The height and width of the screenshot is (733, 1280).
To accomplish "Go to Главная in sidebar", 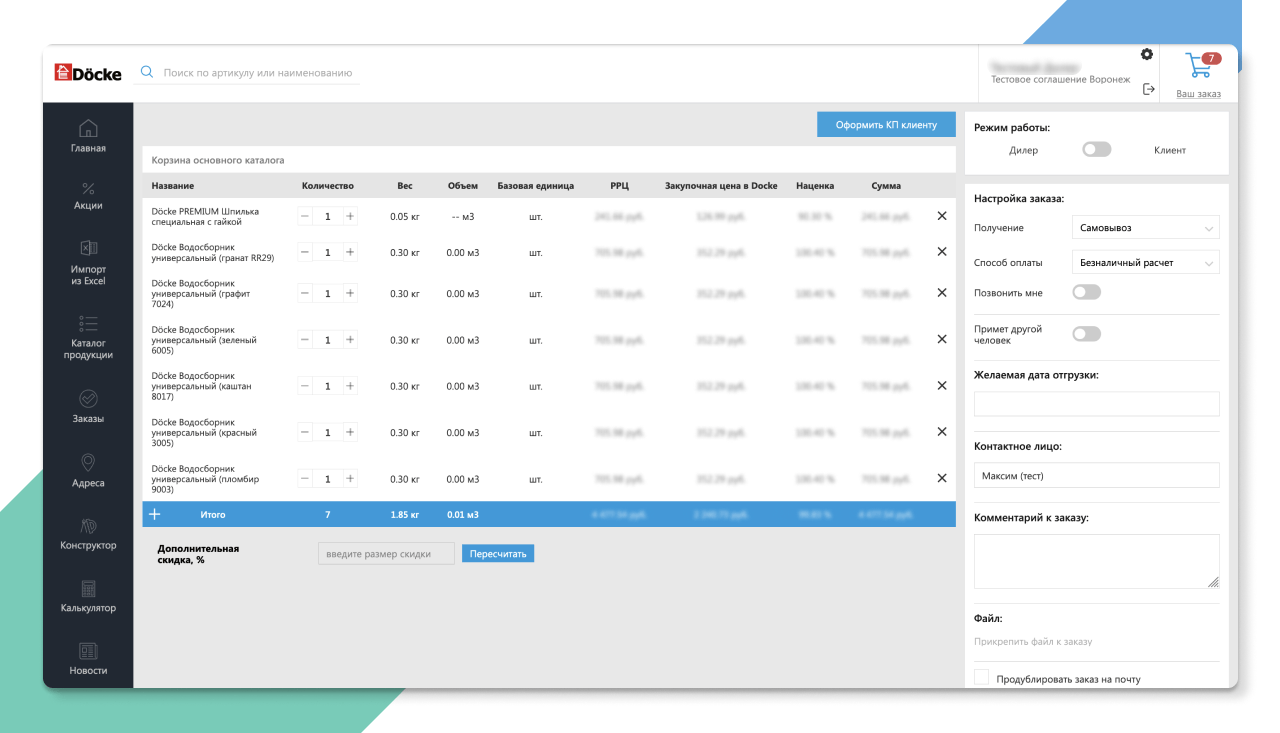I will click(x=88, y=136).
